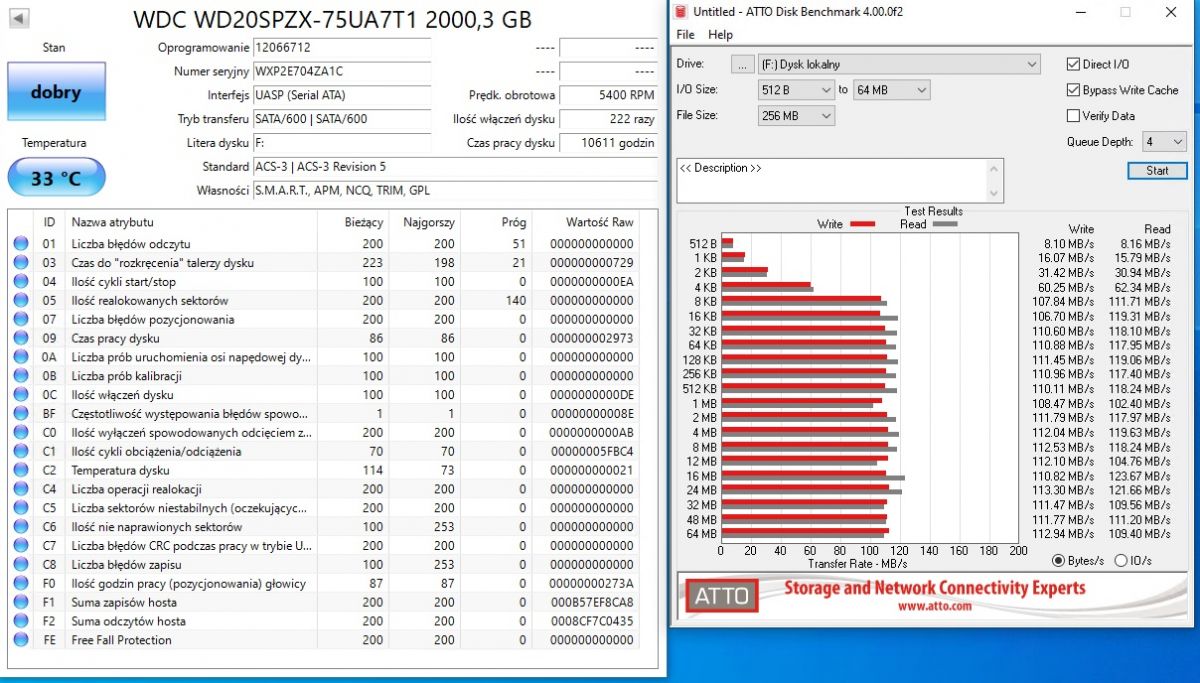The width and height of the screenshot is (1200, 683).
Task: Open the www.atto.com link
Action: (x=934, y=606)
